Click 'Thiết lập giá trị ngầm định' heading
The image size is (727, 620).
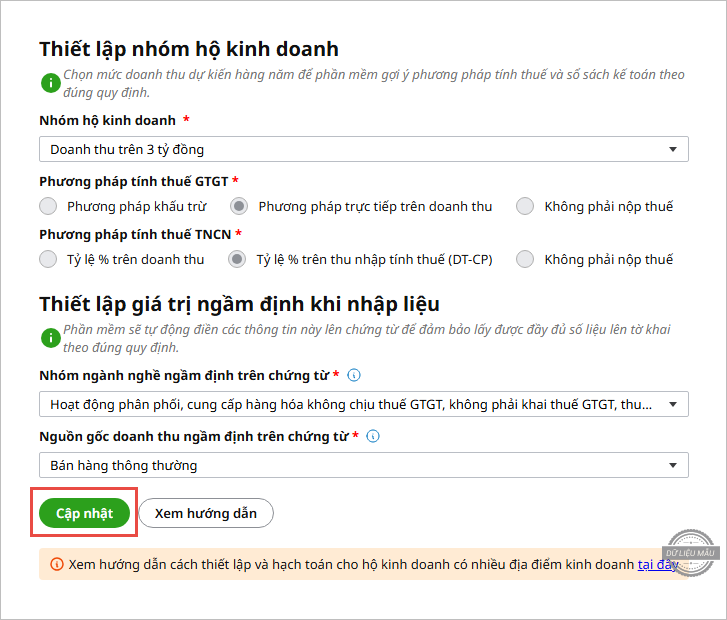click(x=240, y=304)
